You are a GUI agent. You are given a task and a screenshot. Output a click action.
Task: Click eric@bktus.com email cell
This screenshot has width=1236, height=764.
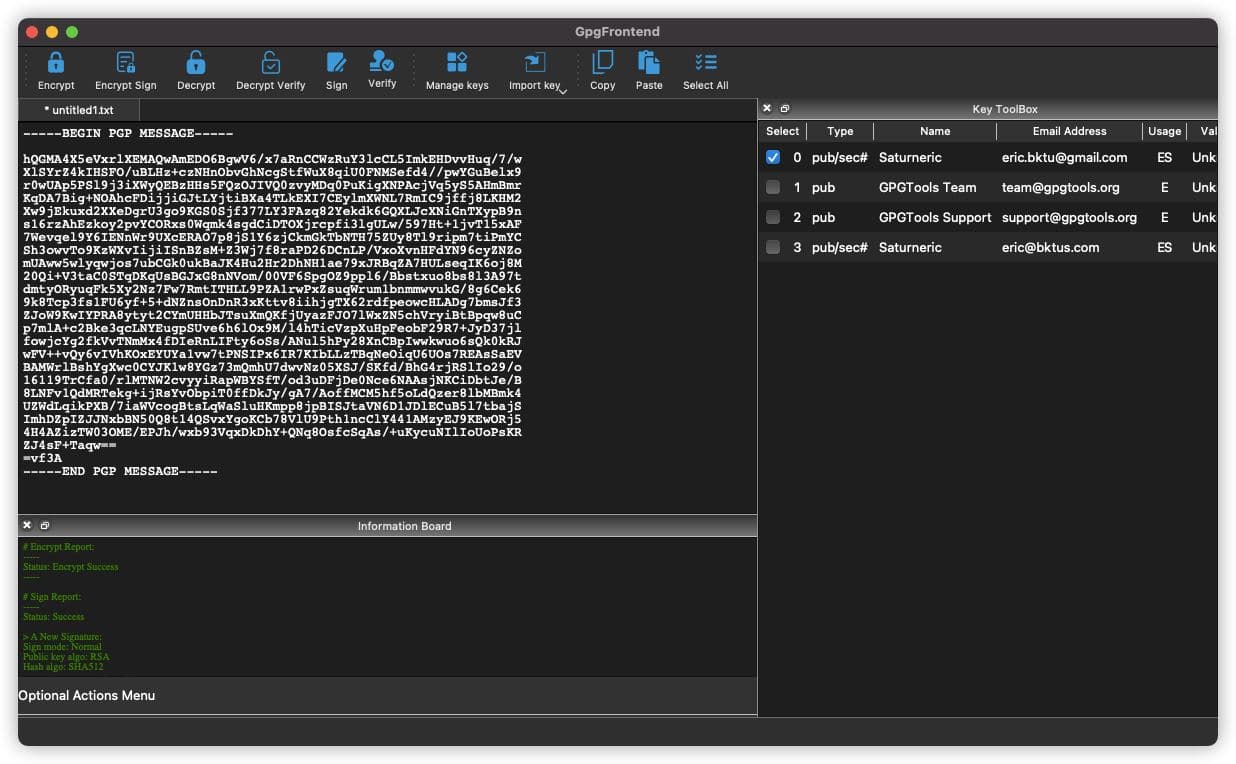coord(1050,247)
